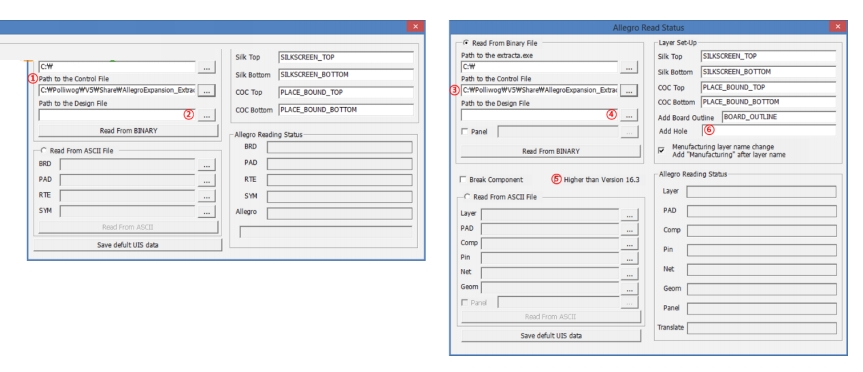
Task: Select Read From ASCII File in Allegro Read Status
Action: (x=467, y=196)
